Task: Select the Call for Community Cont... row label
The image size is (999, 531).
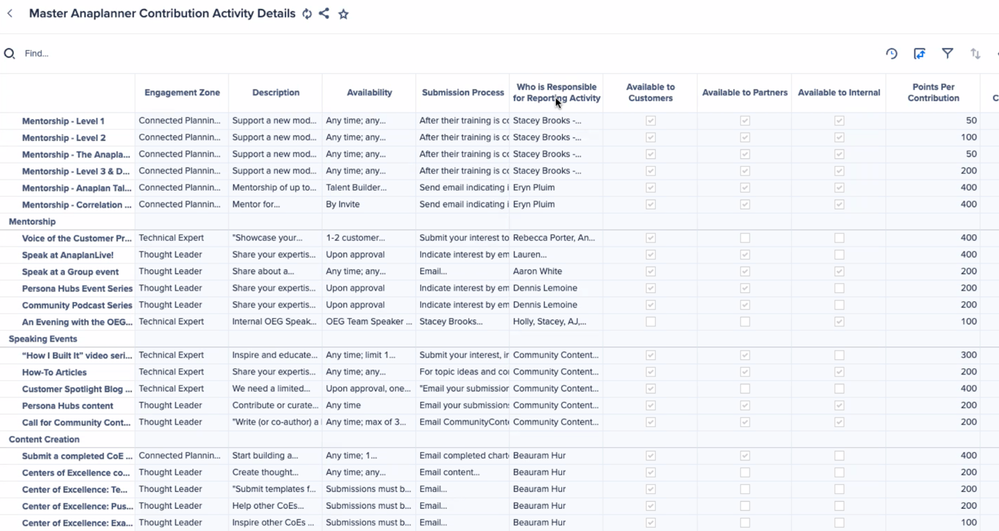Action: point(76,422)
